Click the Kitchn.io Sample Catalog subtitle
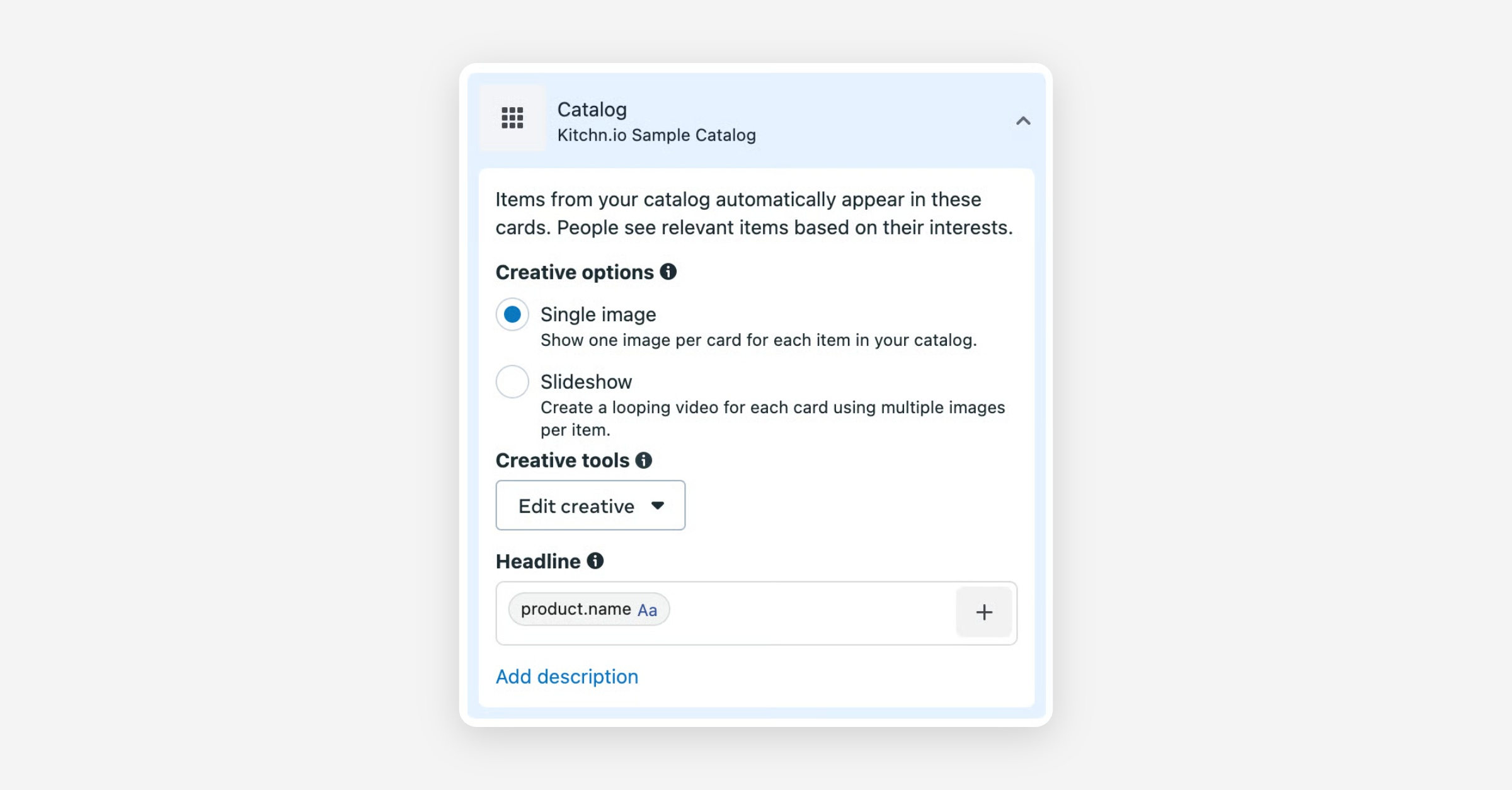Viewport: 1512px width, 790px height. click(x=656, y=135)
